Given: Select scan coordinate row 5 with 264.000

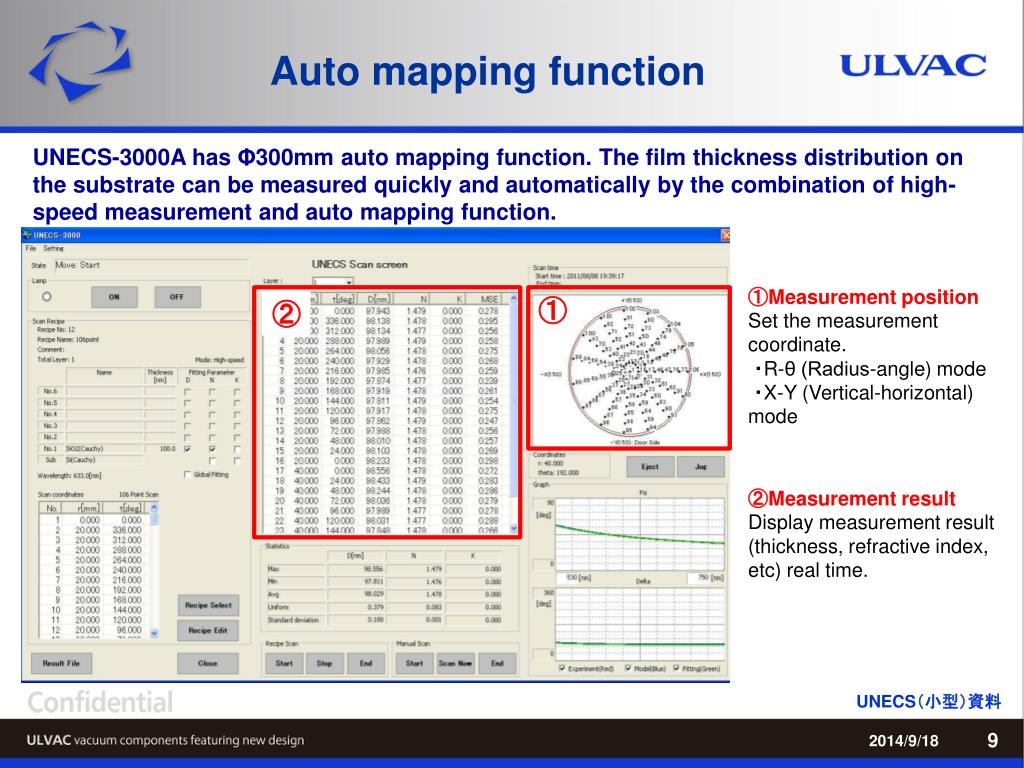Looking at the screenshot, I should pos(94,560).
